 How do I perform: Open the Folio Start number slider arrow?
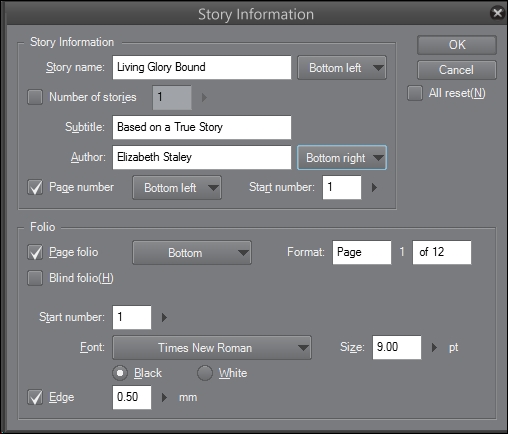(164, 317)
